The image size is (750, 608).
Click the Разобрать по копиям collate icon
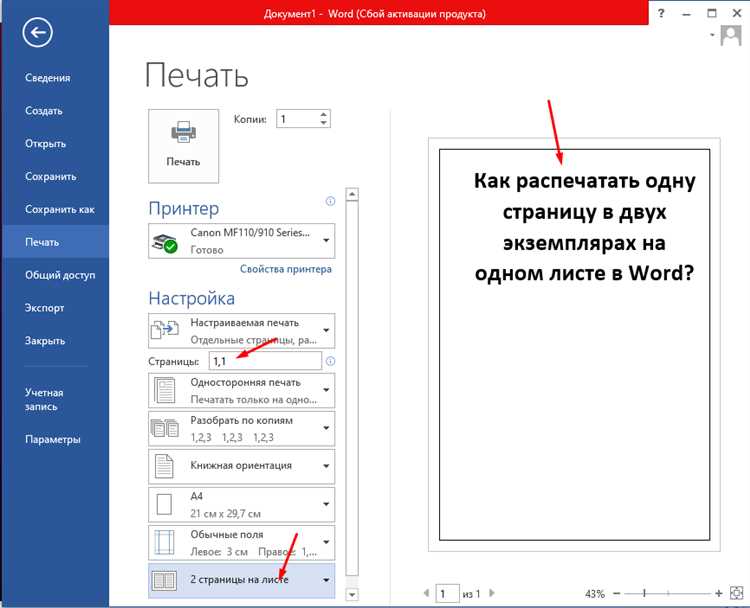click(x=165, y=428)
